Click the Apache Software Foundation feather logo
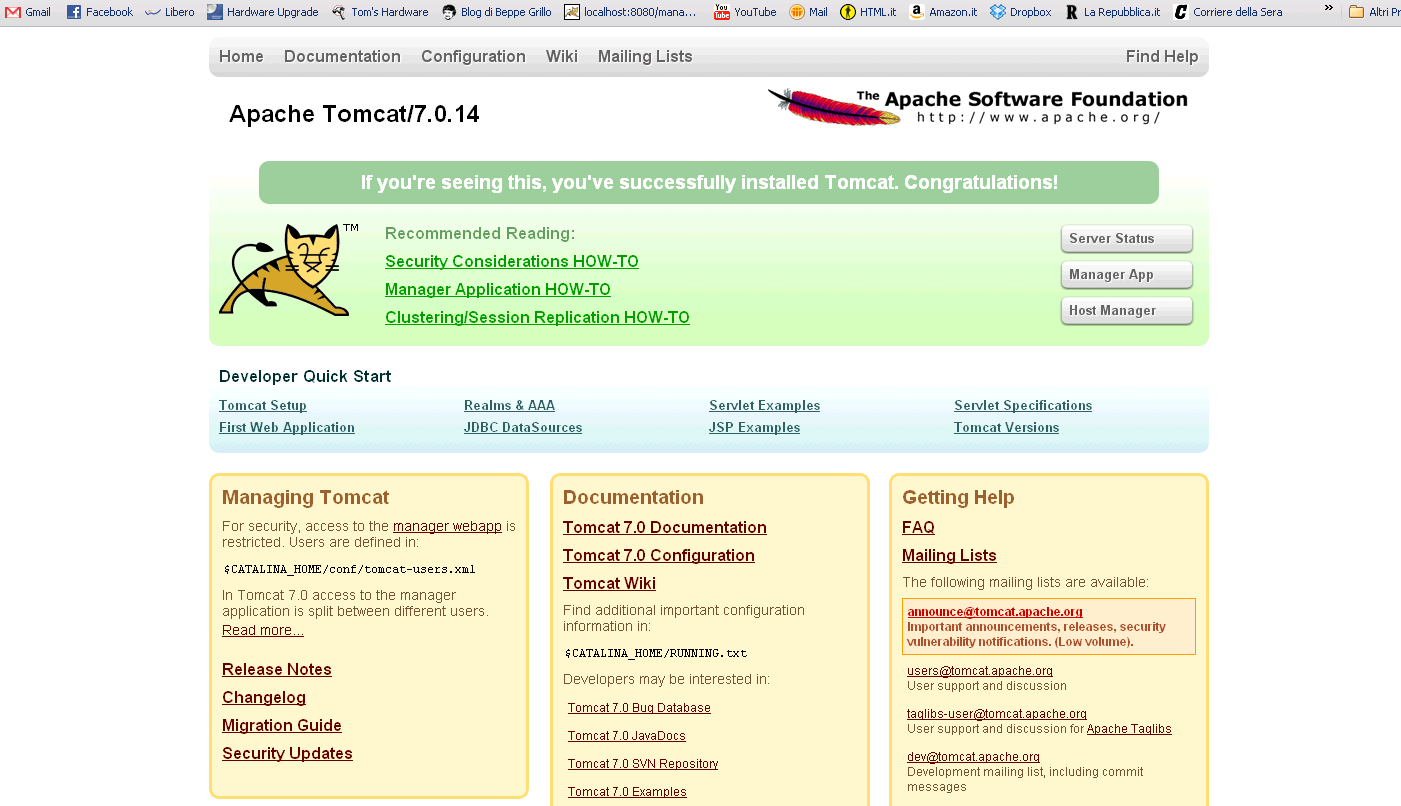This screenshot has height=806, width=1401. [x=978, y=107]
